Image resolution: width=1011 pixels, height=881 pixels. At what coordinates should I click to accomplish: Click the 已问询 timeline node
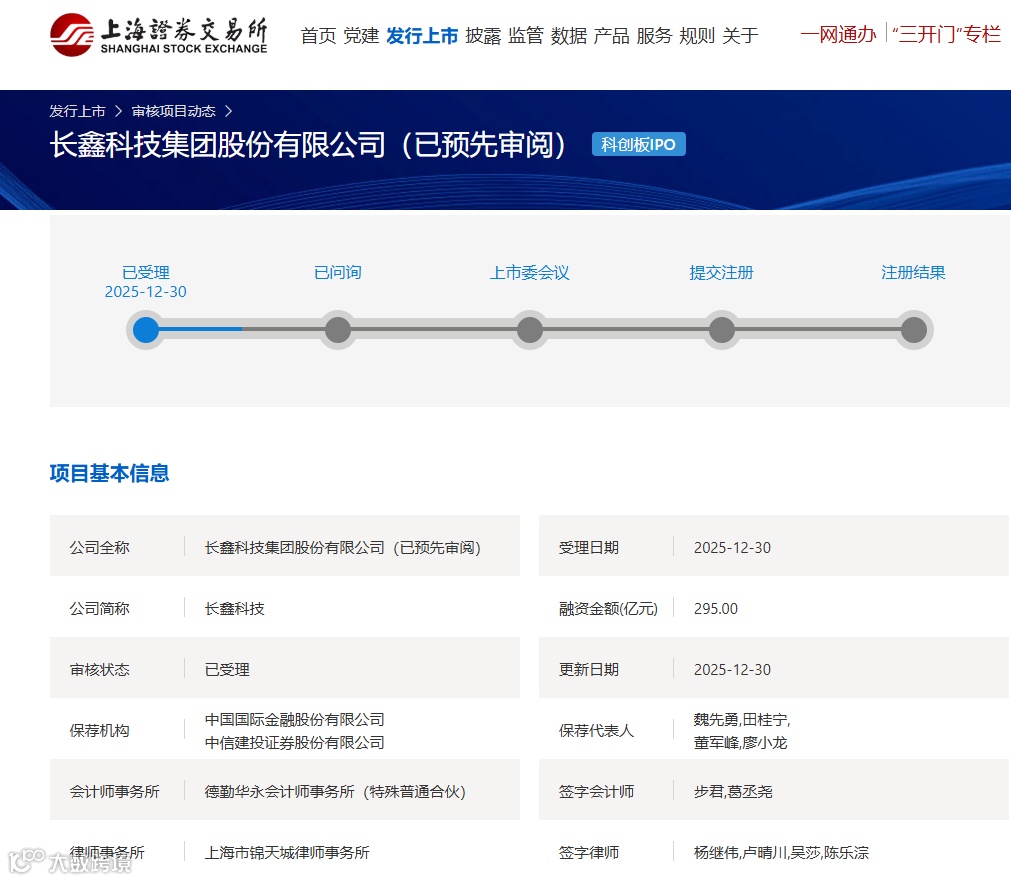(338, 330)
